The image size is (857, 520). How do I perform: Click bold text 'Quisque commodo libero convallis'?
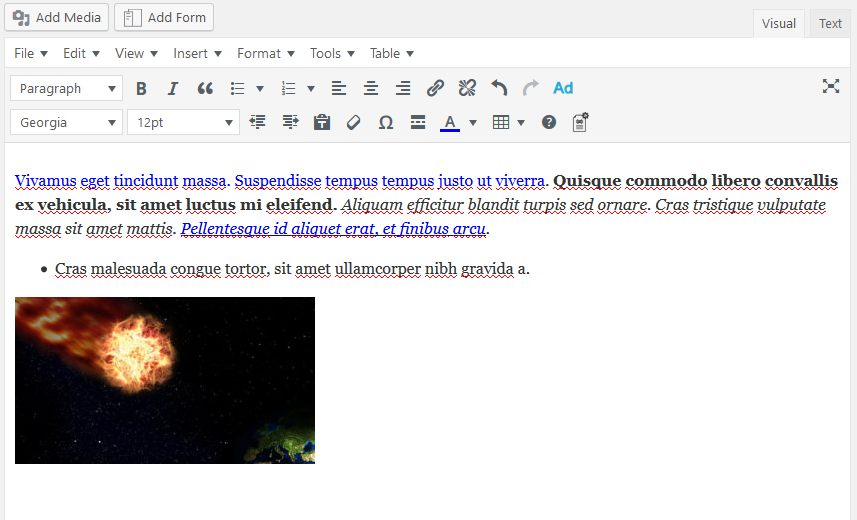coord(695,180)
